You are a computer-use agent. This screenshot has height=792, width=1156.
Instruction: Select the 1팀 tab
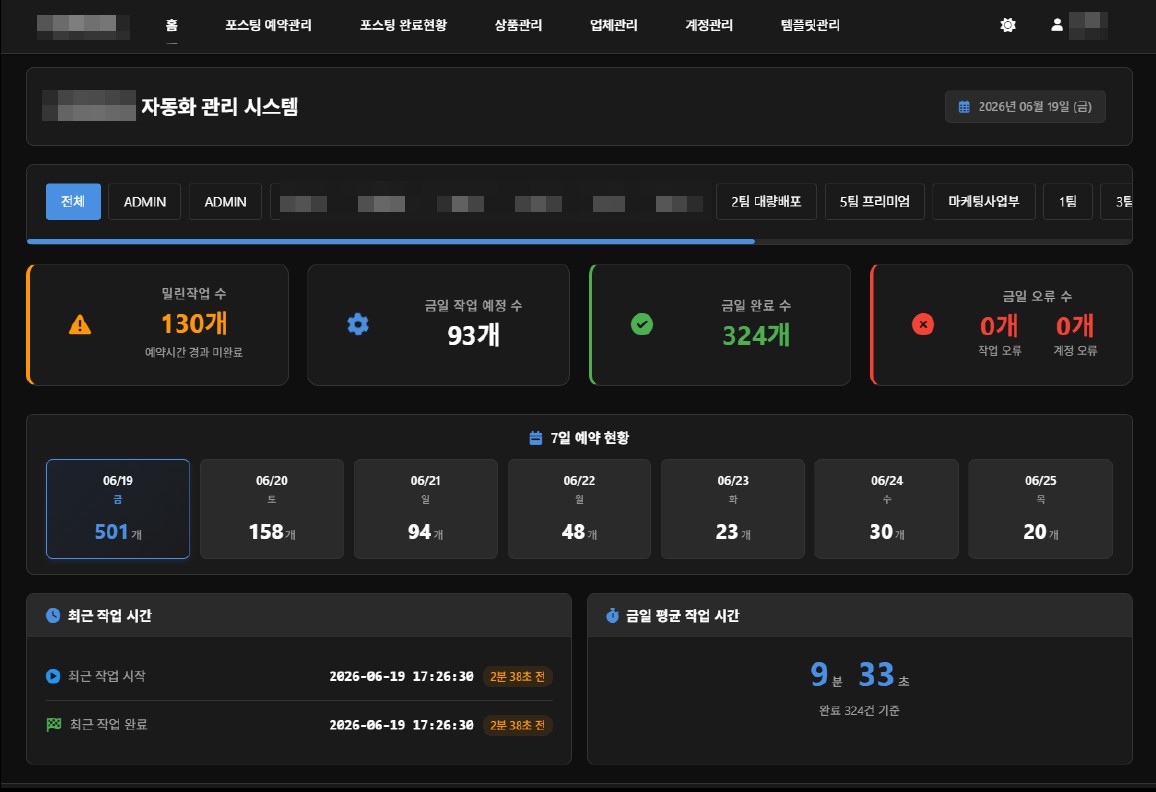coord(1068,201)
